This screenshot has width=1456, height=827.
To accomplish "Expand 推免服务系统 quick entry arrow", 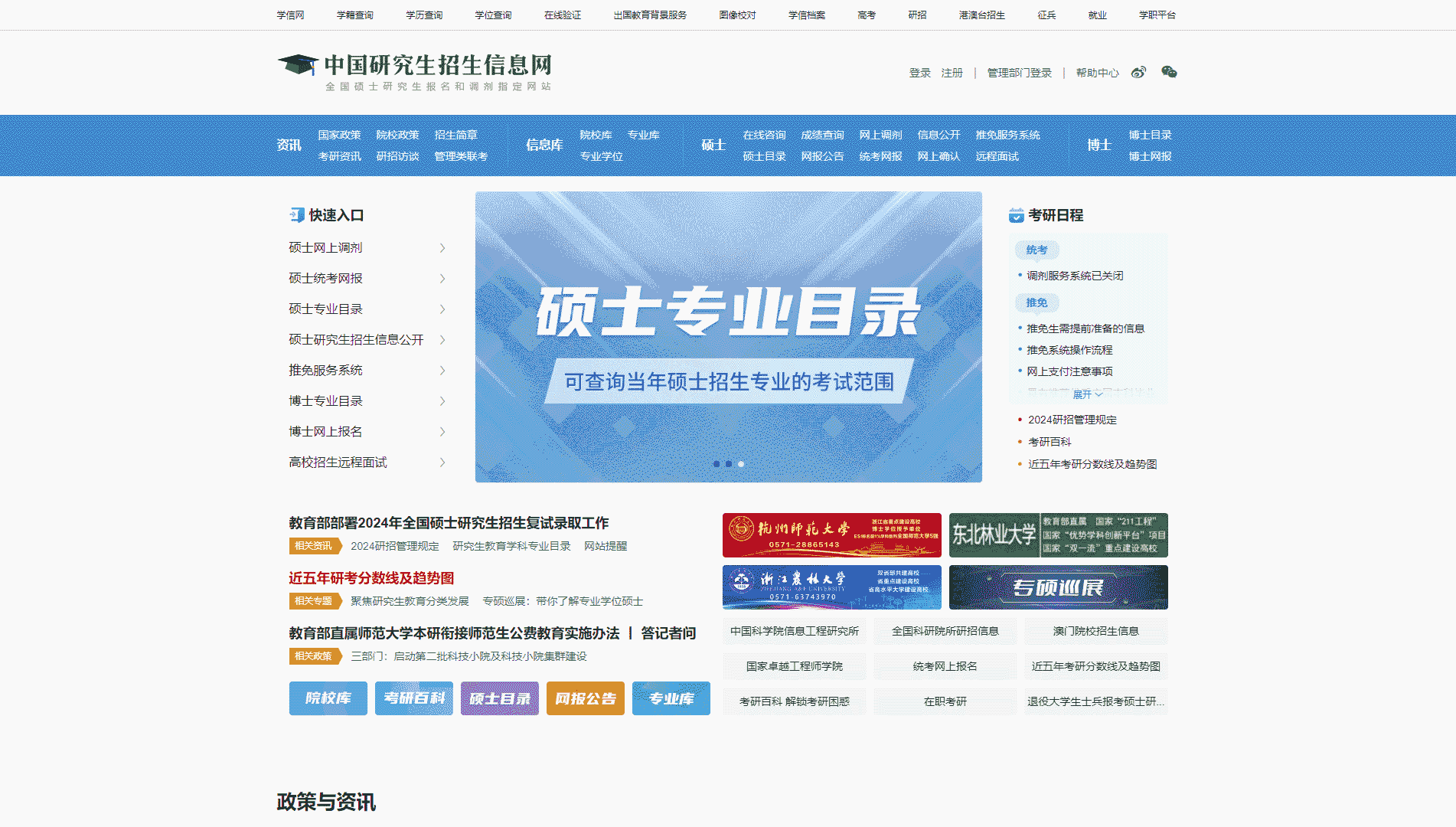I will coord(442,371).
